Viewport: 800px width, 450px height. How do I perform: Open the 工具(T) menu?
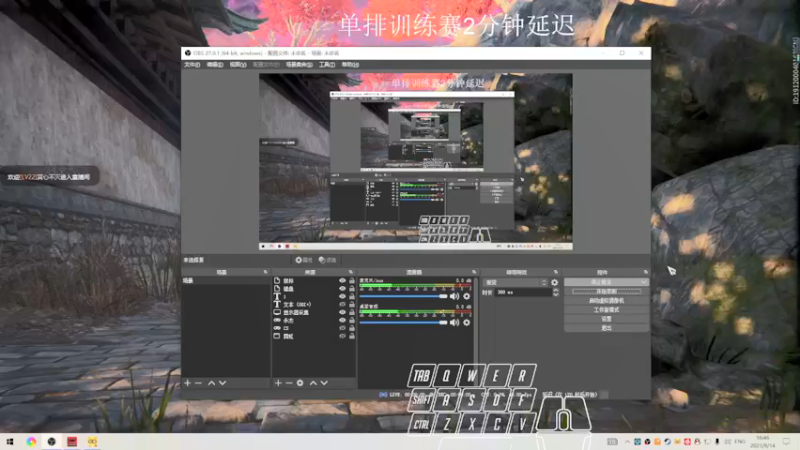327,65
